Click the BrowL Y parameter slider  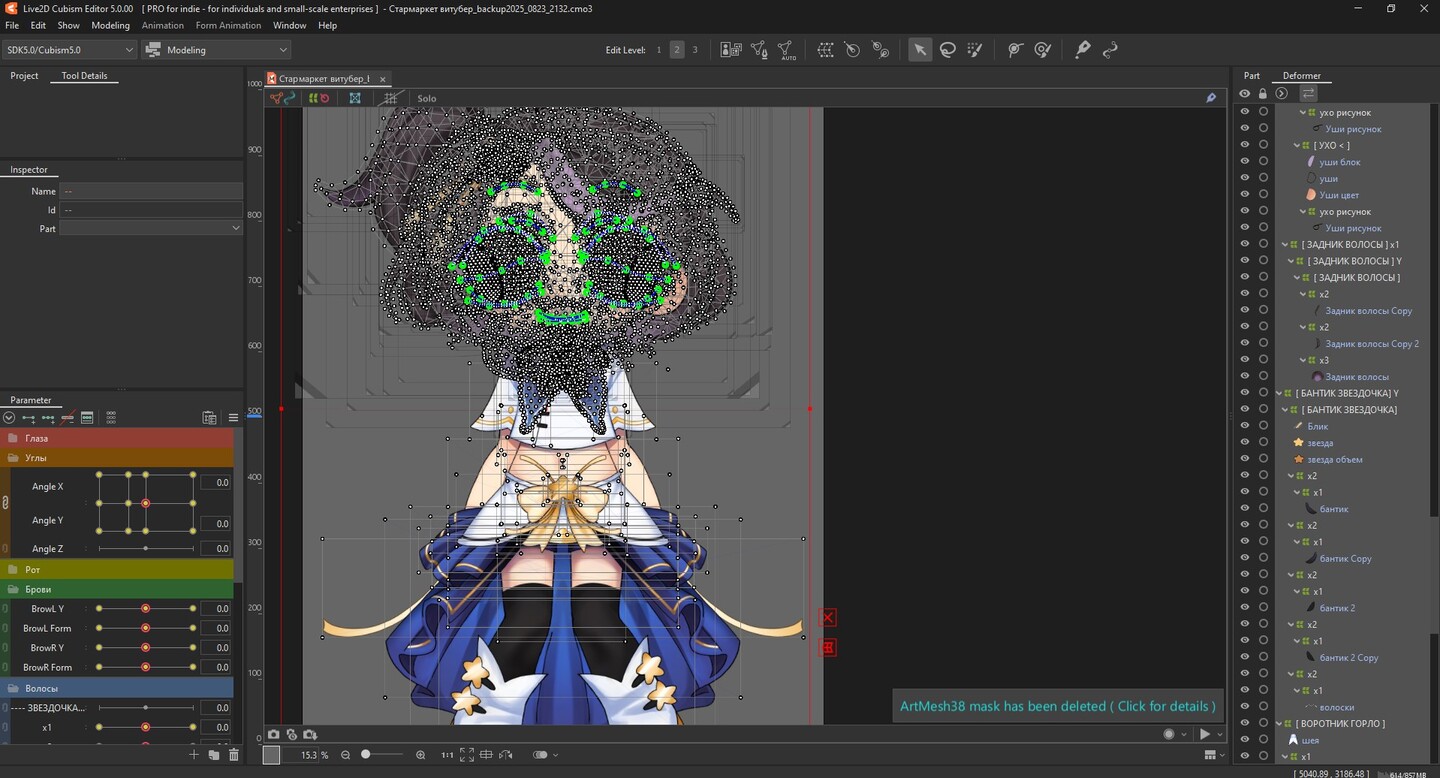point(146,609)
